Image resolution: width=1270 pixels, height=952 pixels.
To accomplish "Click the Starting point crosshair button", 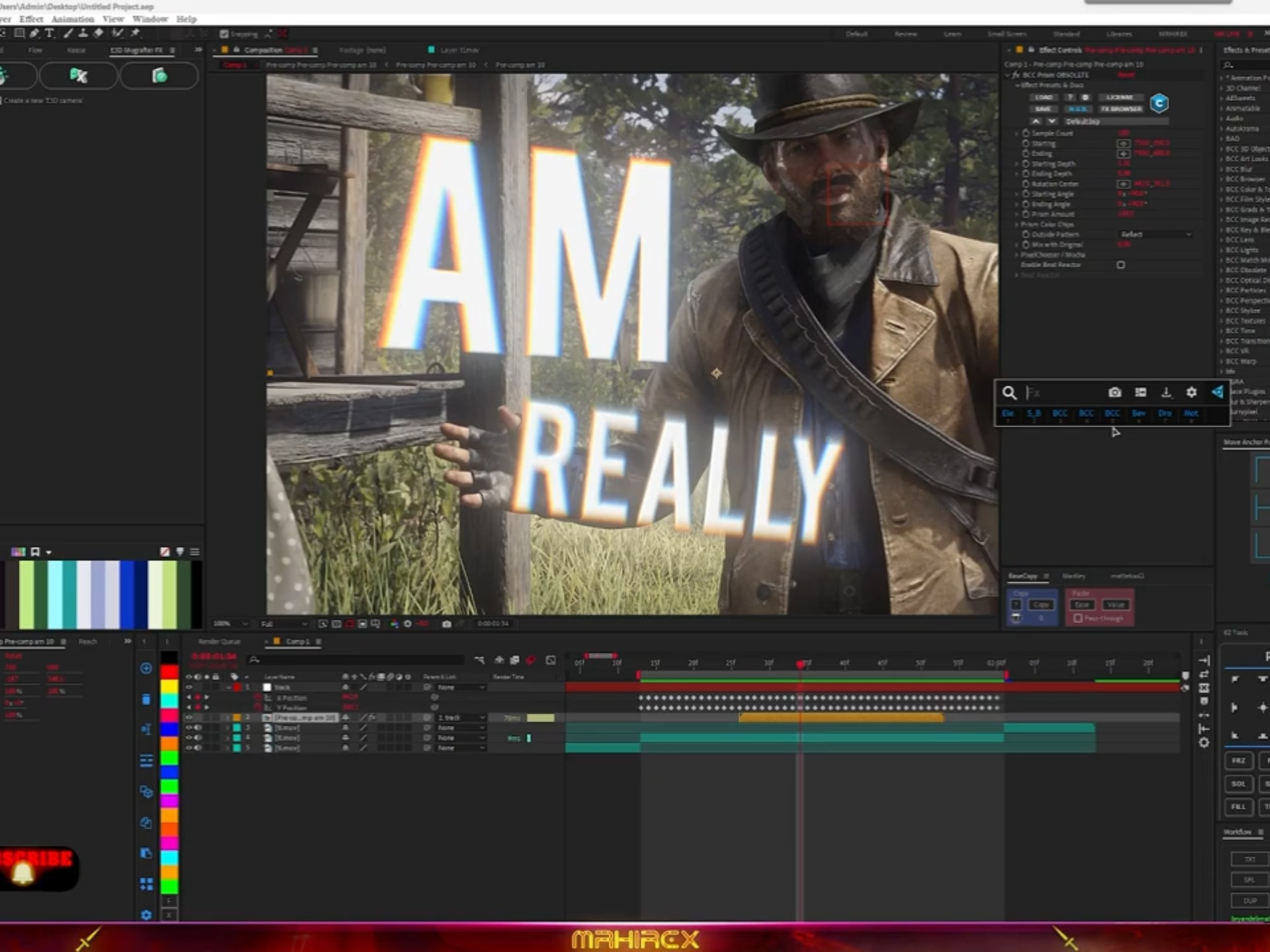I will click(1123, 143).
